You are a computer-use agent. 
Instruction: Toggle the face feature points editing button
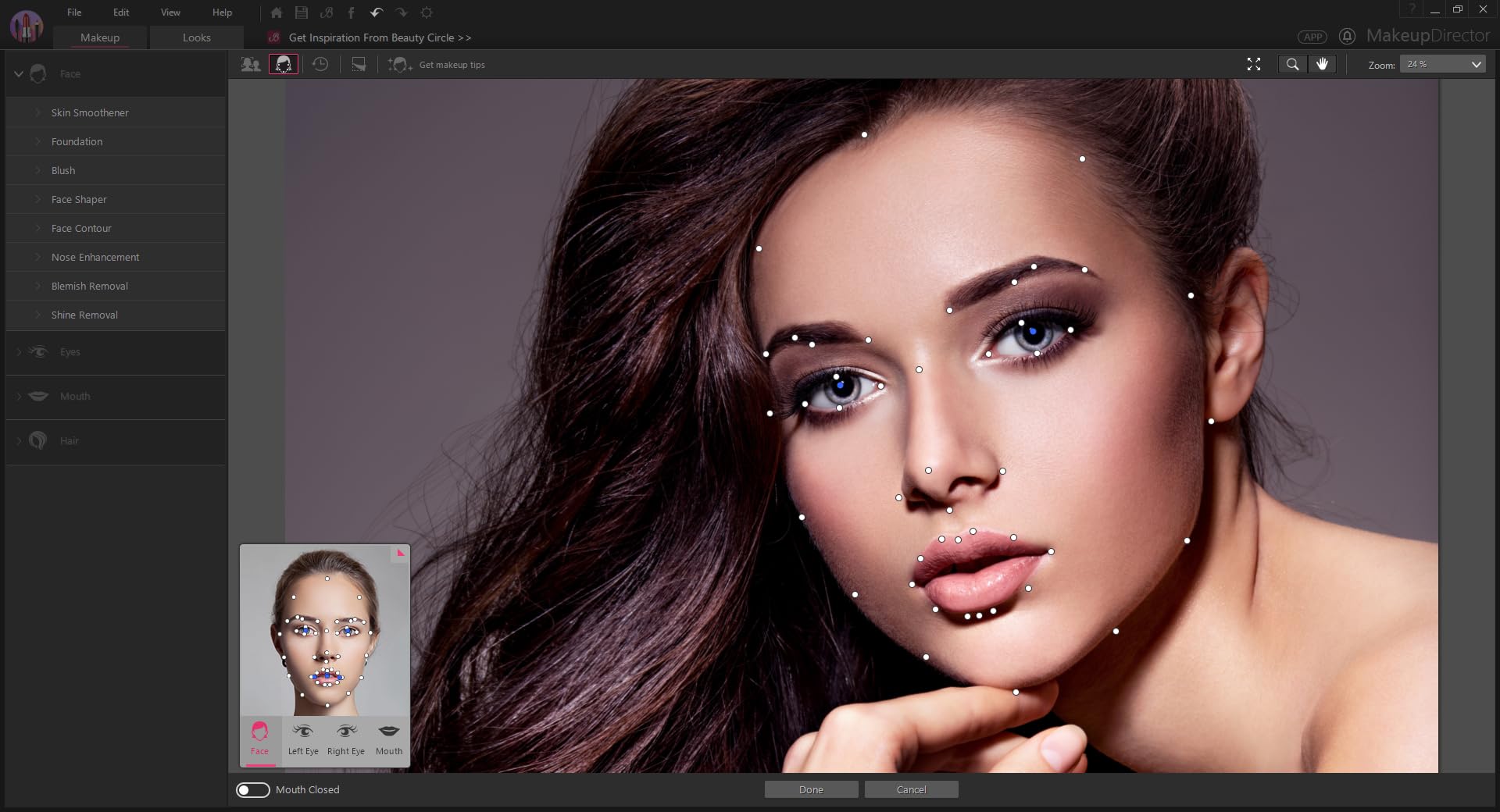284,65
